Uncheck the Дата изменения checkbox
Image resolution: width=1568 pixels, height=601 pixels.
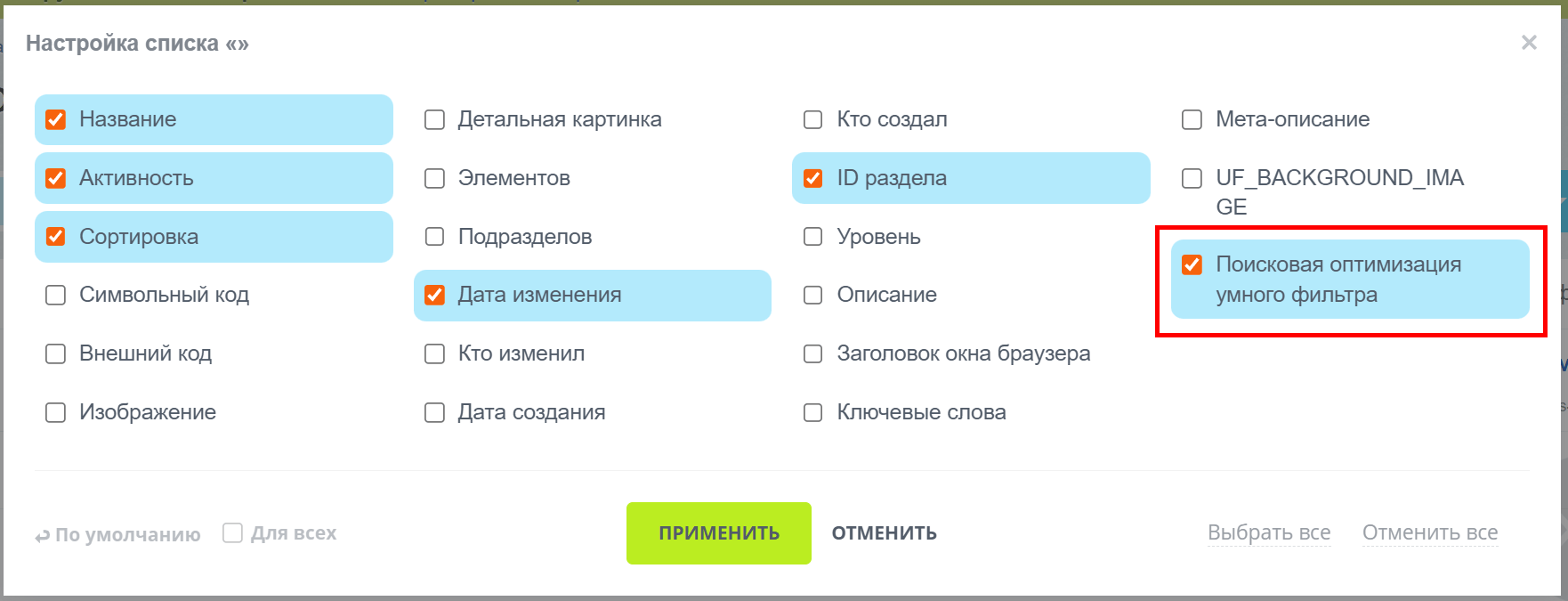coord(434,295)
